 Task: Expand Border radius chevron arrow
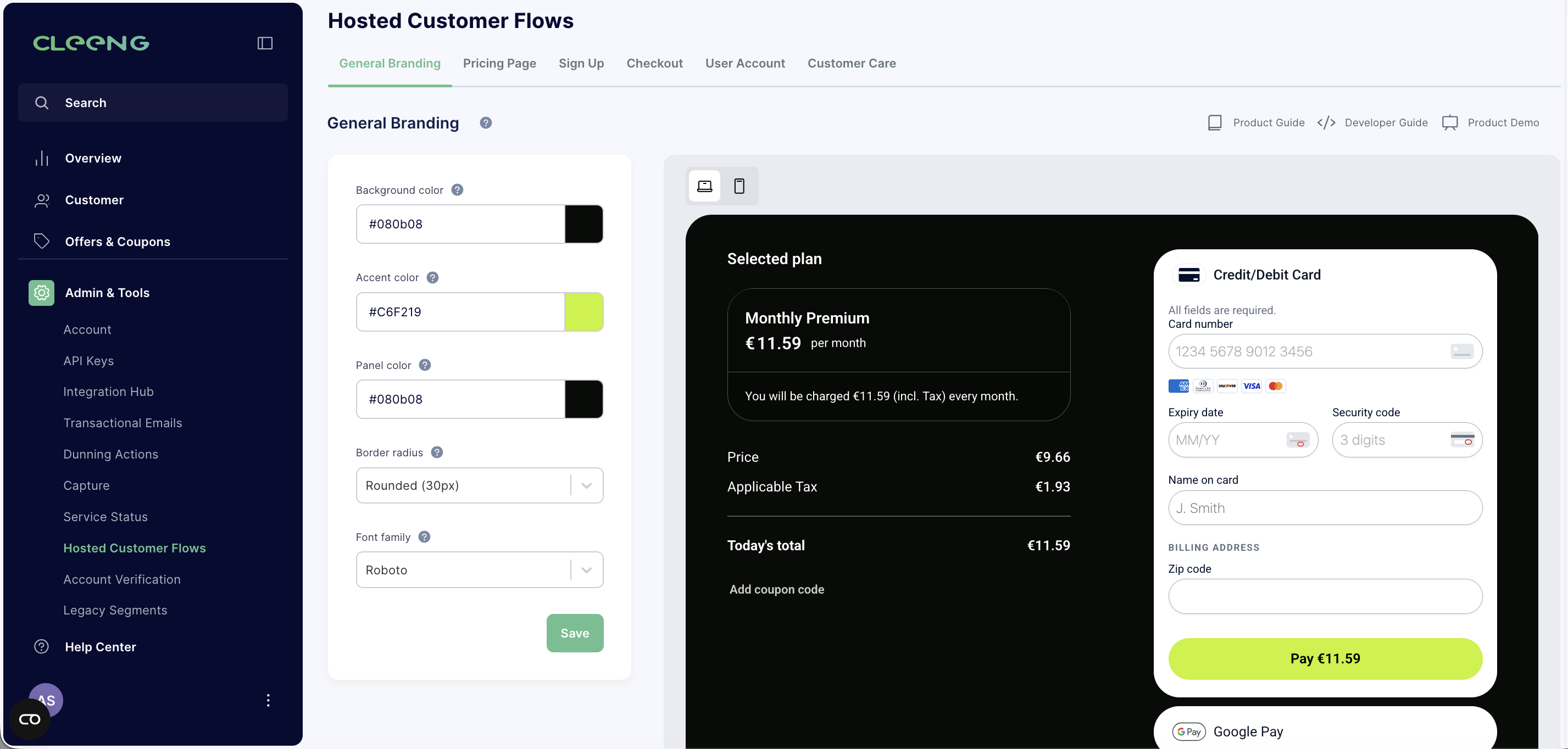coord(587,485)
